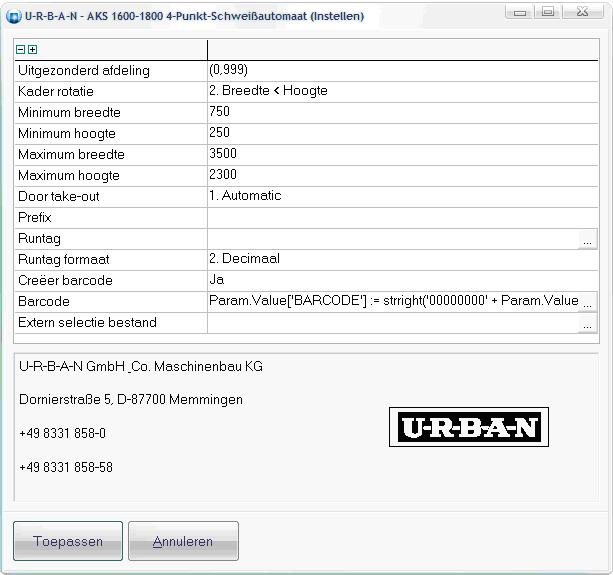Click the Extern selectie bestand value field
The width and height of the screenshot is (613, 575).
pyautogui.click(x=393, y=323)
